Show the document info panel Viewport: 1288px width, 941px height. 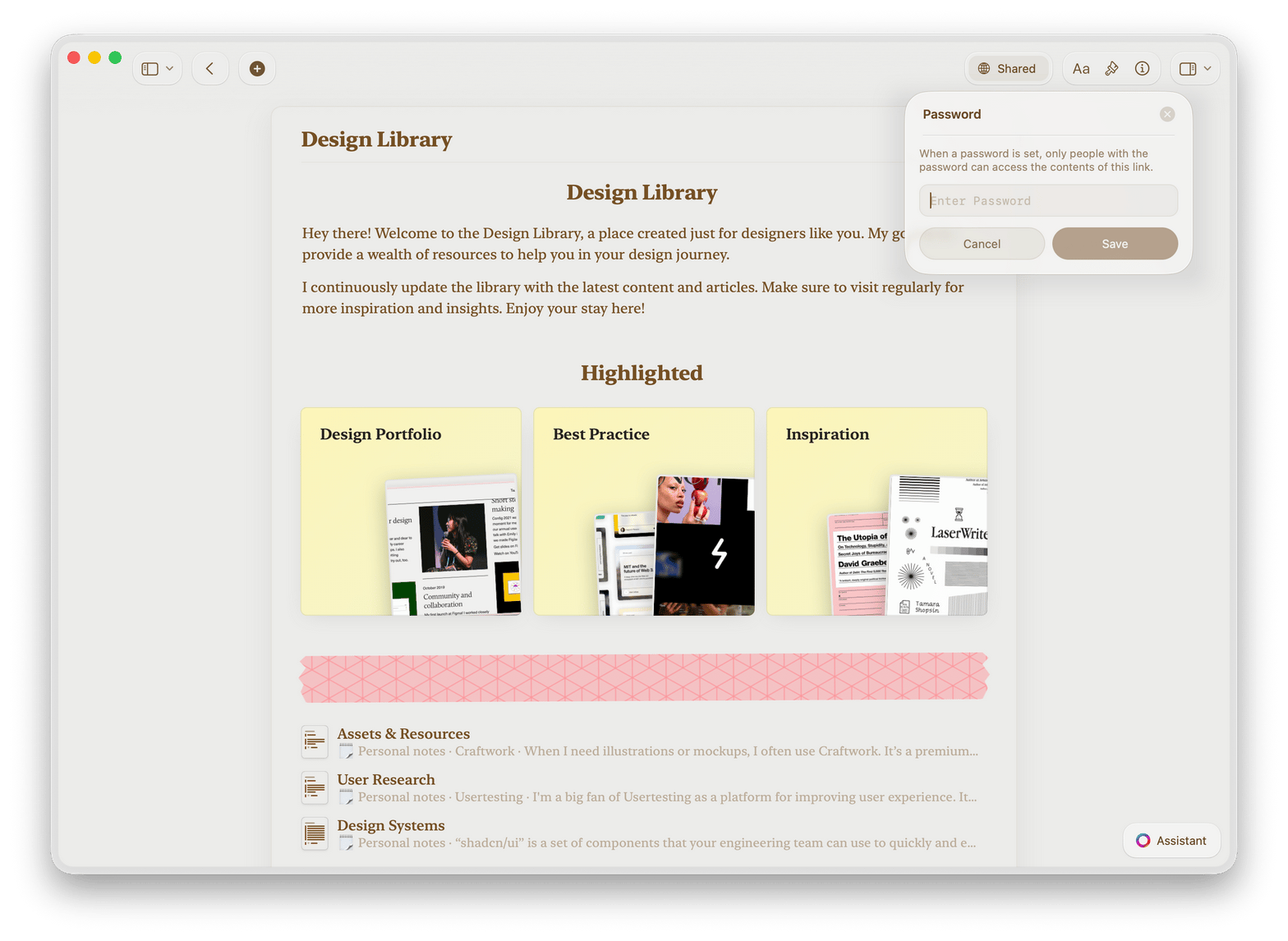[x=1142, y=69]
